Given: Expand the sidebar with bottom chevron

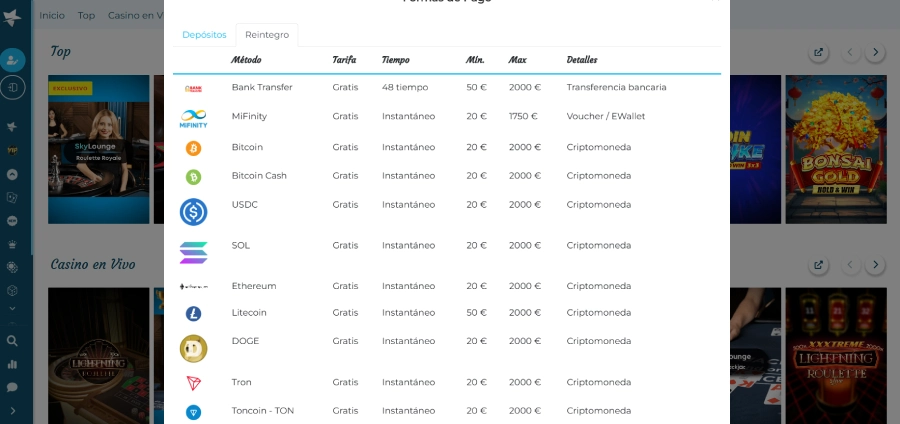Looking at the screenshot, I should [x=13, y=411].
